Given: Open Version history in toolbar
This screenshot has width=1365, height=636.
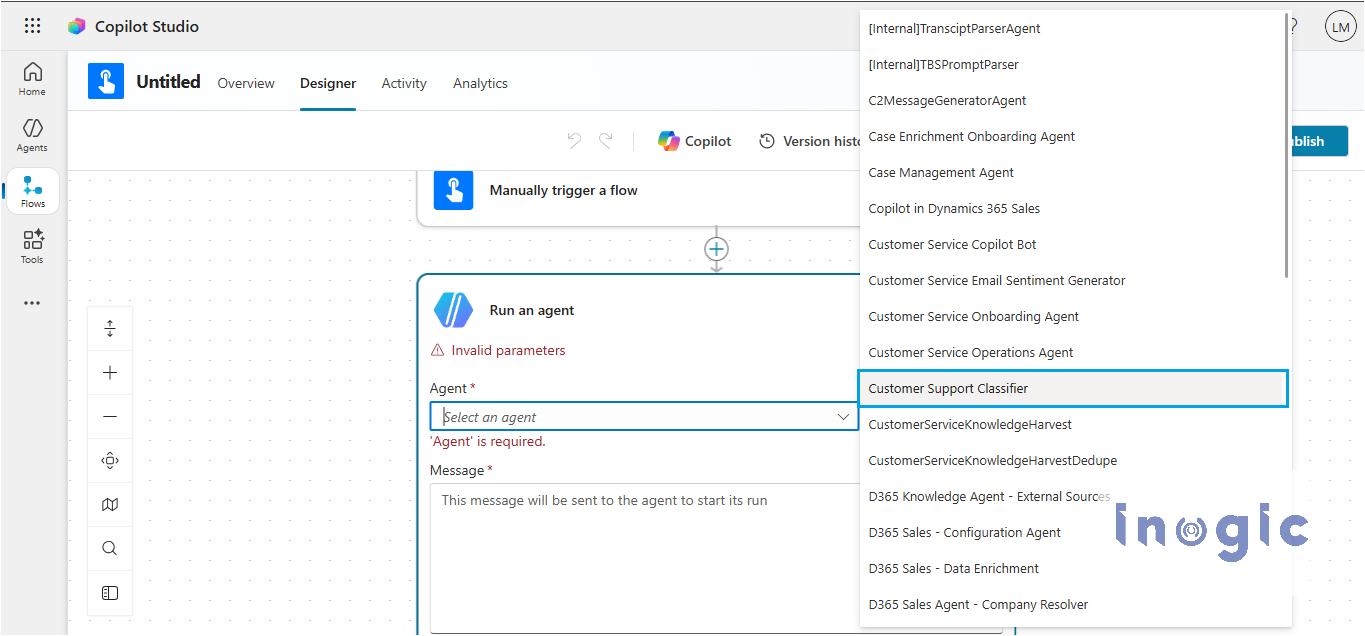Looking at the screenshot, I should tap(810, 141).
